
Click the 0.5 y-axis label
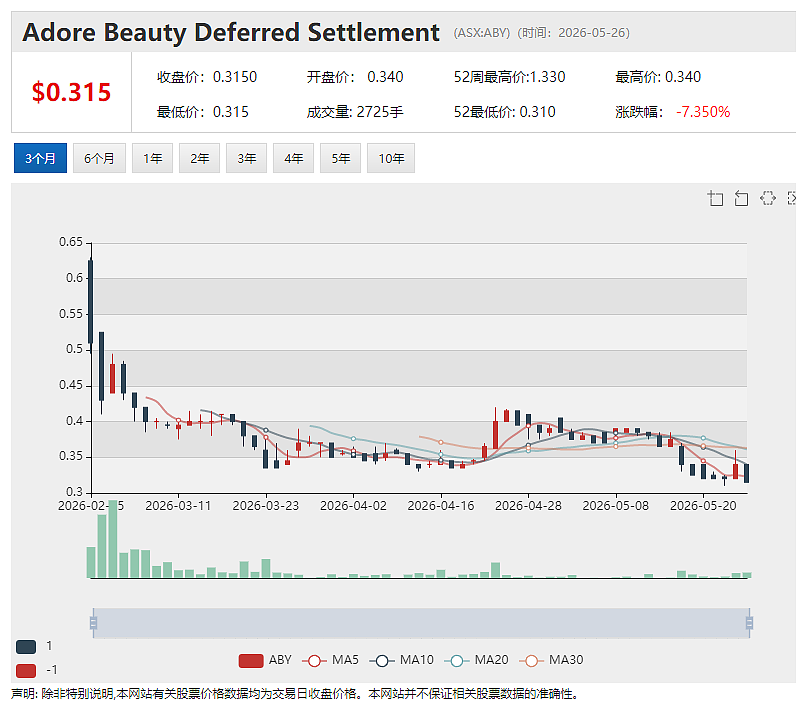[x=74, y=349]
